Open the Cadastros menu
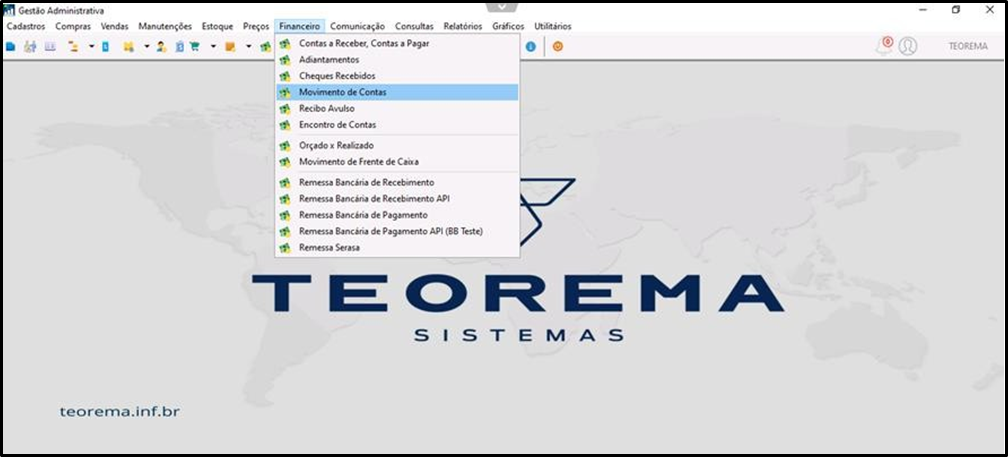This screenshot has height=457, width=1008. point(26,26)
